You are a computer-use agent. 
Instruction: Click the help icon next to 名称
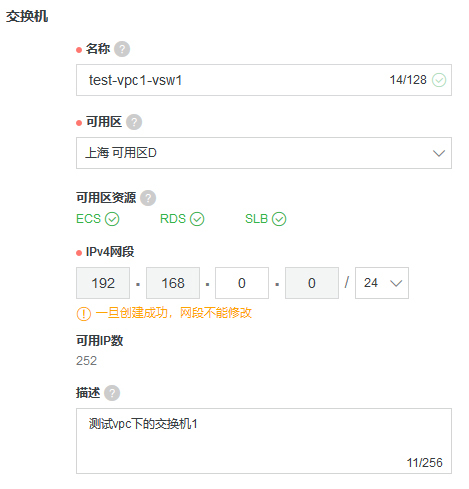coord(122,49)
